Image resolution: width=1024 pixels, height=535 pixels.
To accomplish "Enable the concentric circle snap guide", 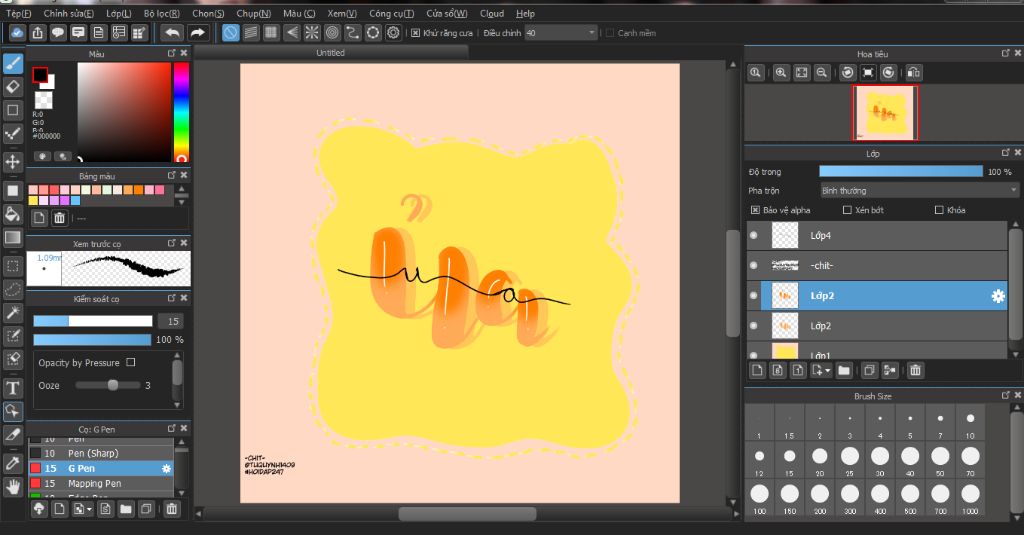I will [x=332, y=33].
